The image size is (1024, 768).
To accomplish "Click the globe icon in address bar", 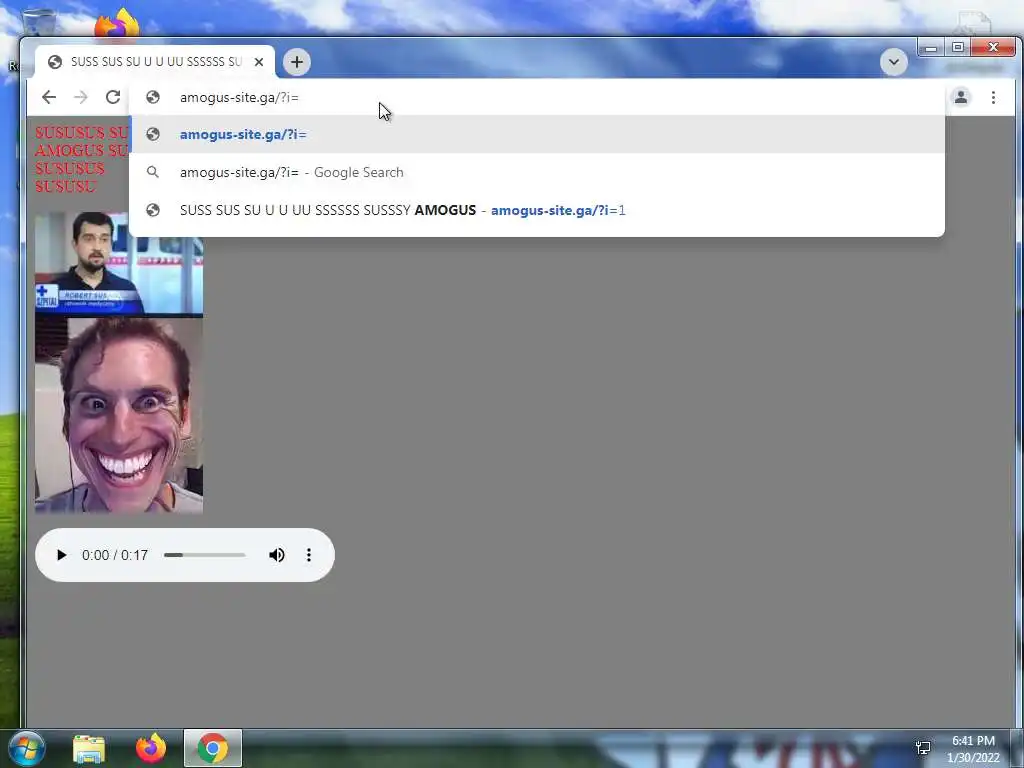I will [x=153, y=97].
